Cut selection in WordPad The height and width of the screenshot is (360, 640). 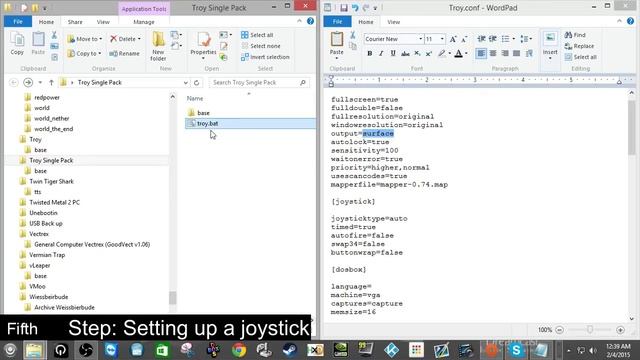click(x=353, y=36)
